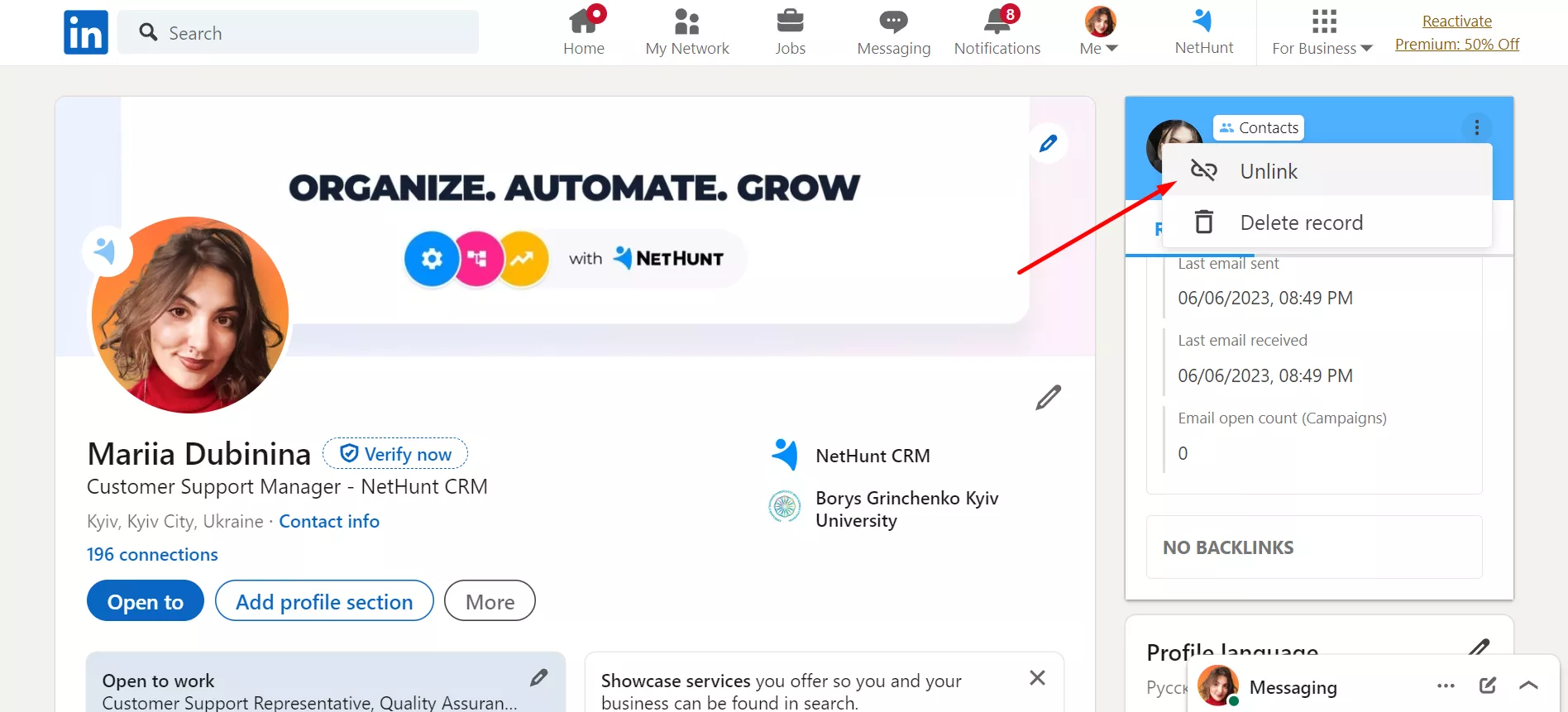Screen dimensions: 1568x712
Task: Click Last email sent value 06/06/2023
Action: (1265, 299)
